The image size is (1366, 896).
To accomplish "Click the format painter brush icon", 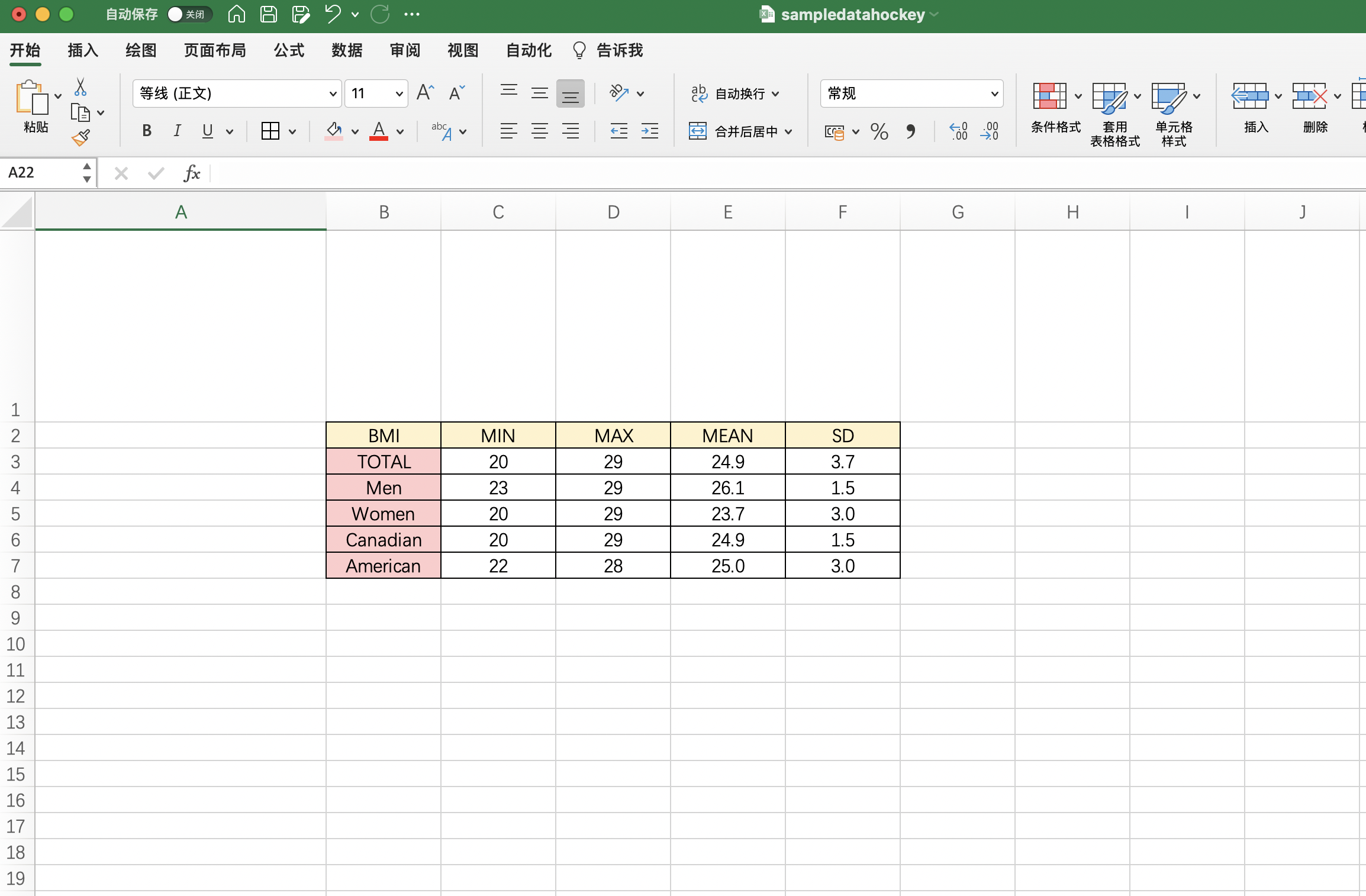I will coord(80,138).
